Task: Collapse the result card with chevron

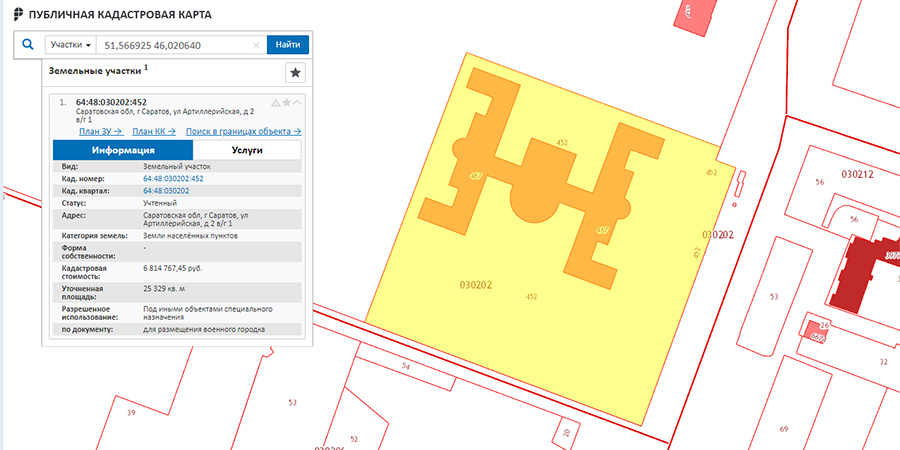Action: (297, 102)
